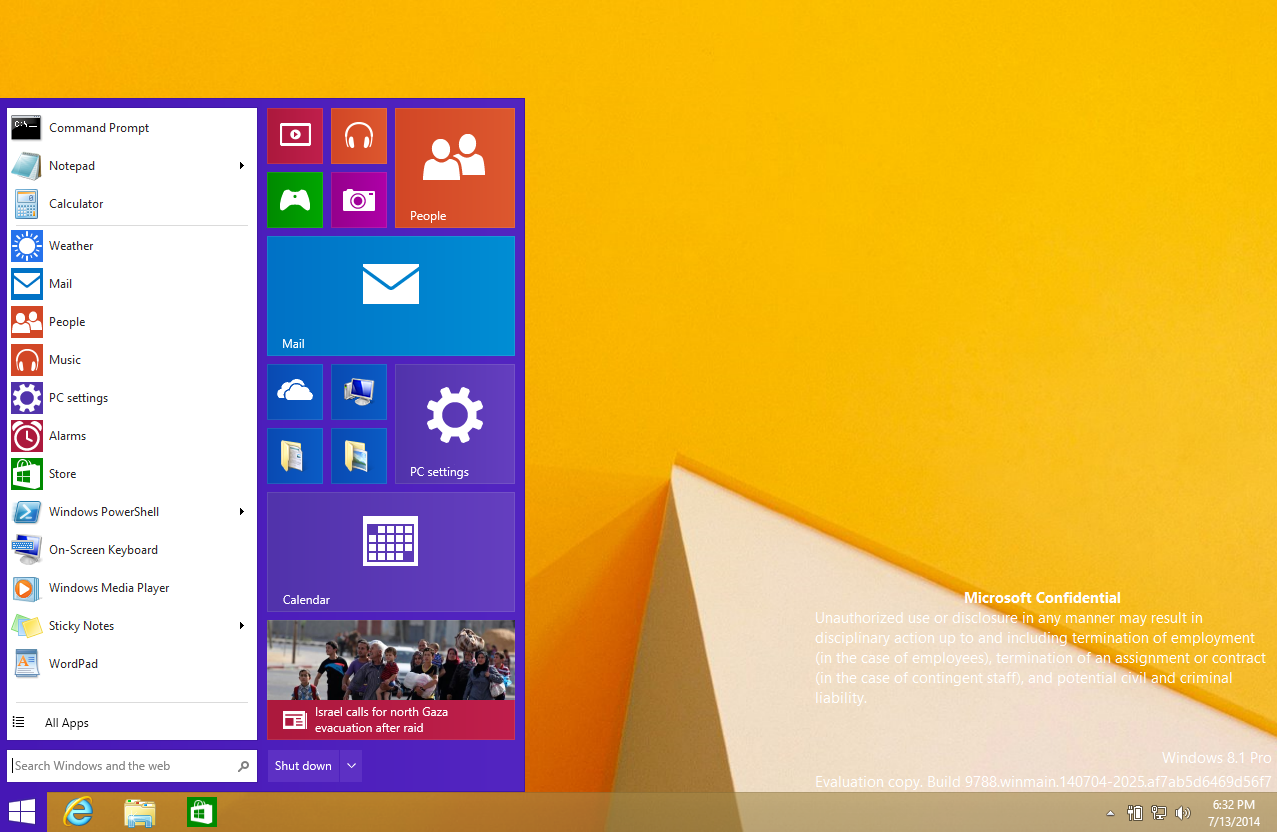
Task: Expand the Windows PowerShell submenu arrow
Action: point(242,512)
